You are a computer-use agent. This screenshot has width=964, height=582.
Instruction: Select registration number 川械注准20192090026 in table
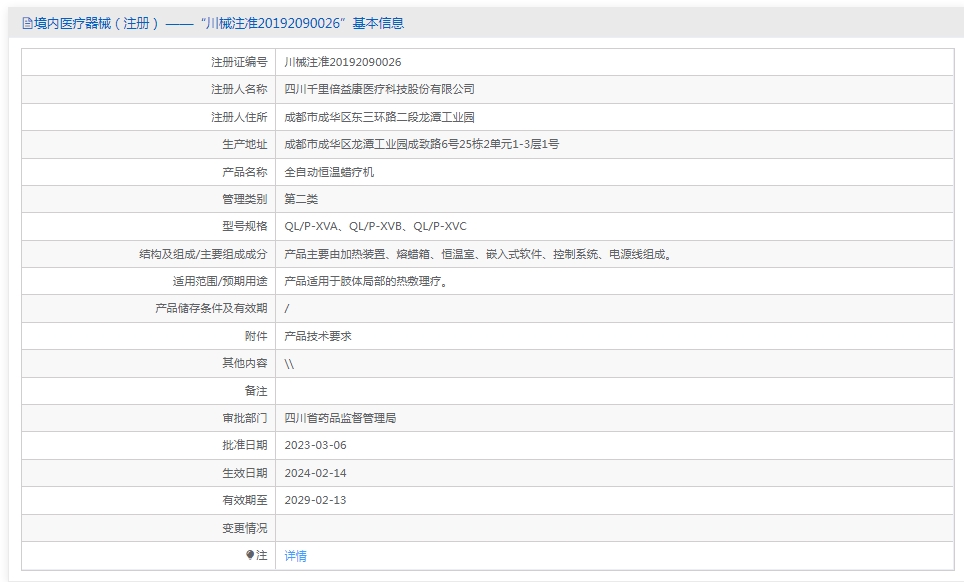(x=342, y=62)
